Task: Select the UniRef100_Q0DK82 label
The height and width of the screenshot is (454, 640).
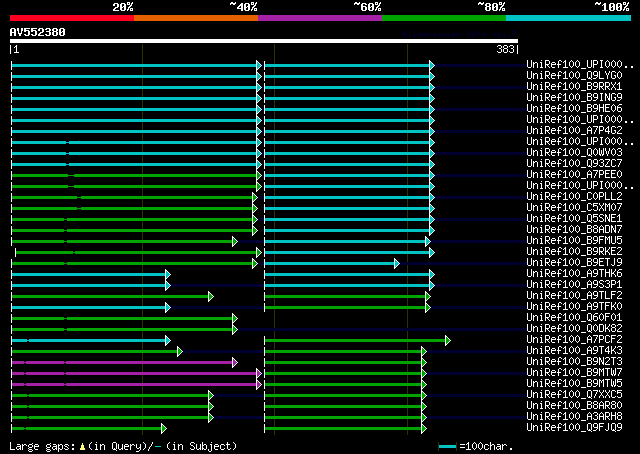Action: coord(574,329)
